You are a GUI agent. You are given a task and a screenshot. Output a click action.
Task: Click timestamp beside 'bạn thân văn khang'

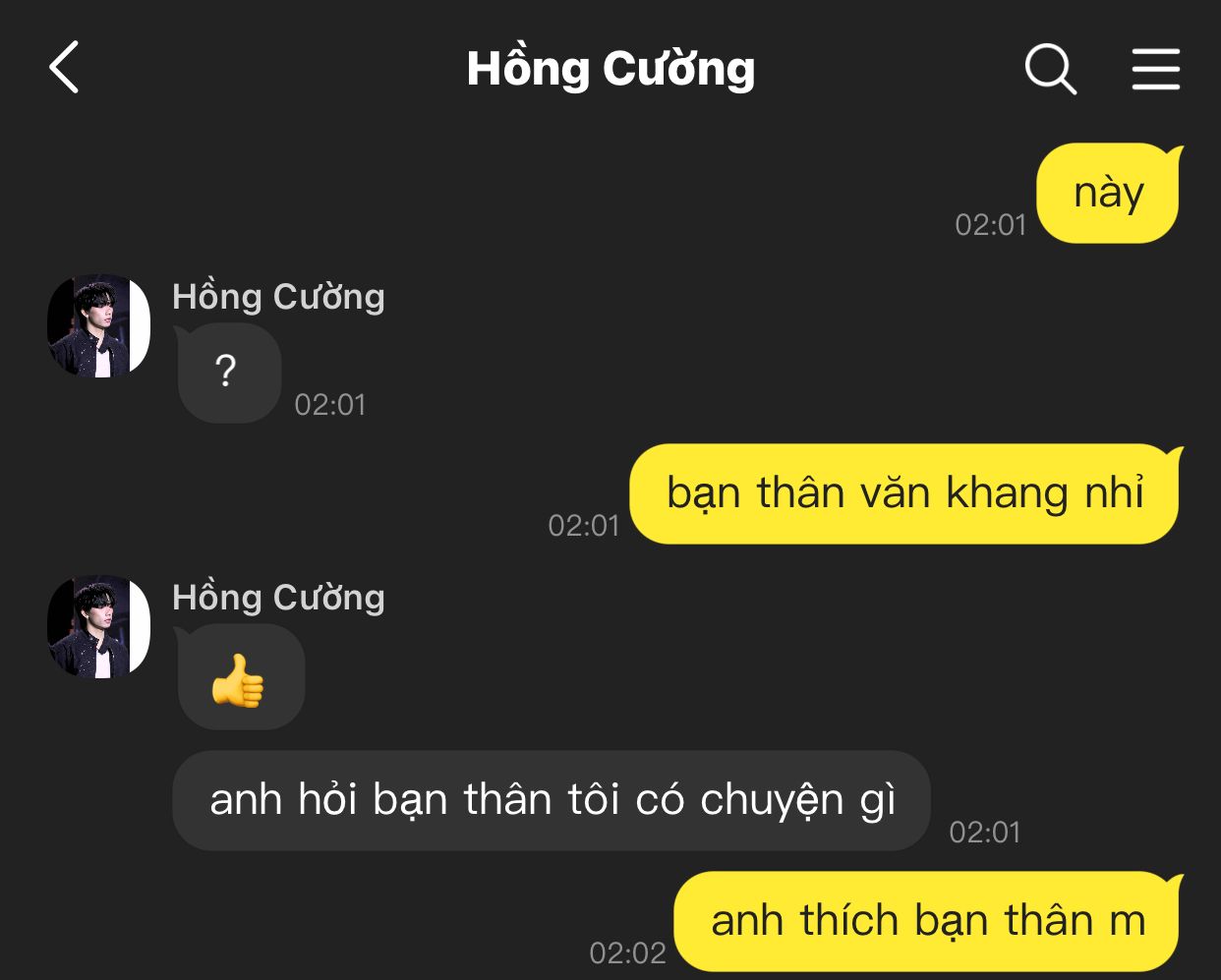point(584,526)
